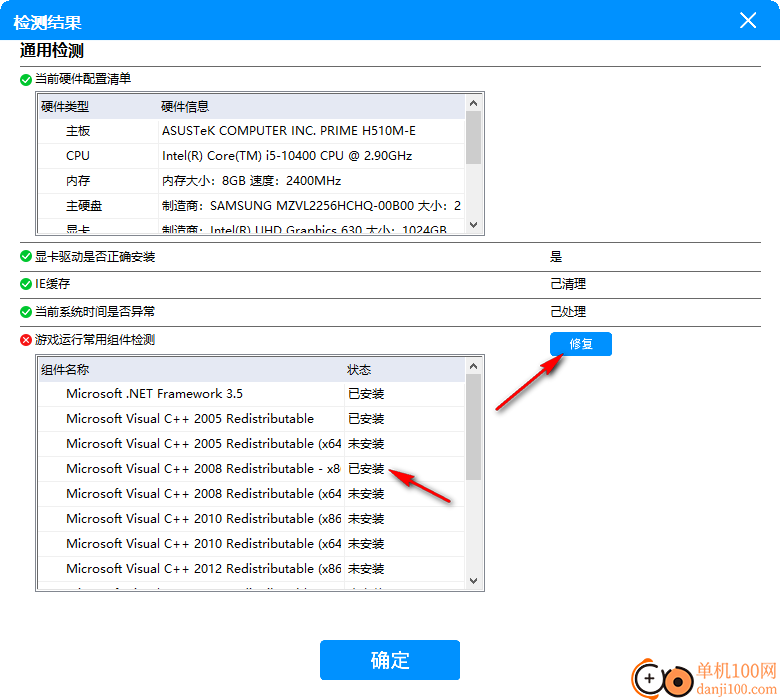Click the 状态 column header
The height and width of the screenshot is (700, 780).
[x=404, y=370]
